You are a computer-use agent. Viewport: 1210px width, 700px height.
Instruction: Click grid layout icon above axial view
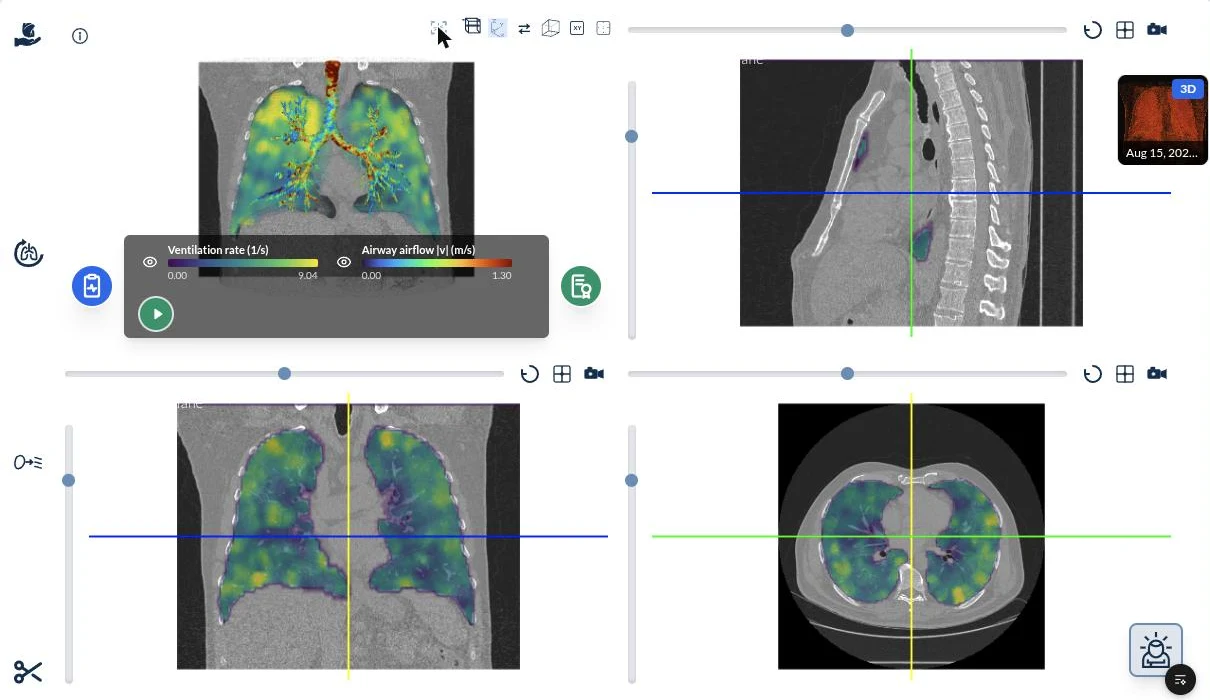tap(1125, 374)
